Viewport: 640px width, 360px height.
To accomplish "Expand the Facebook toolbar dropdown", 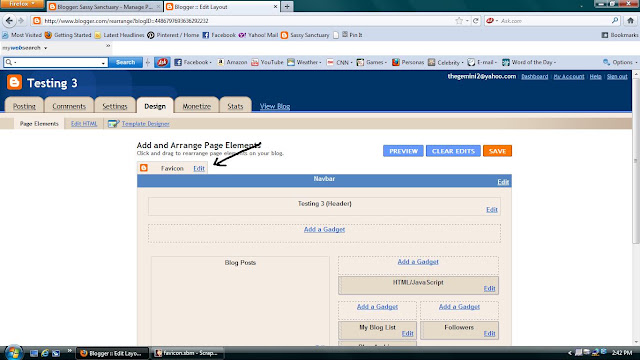I will (x=210, y=62).
